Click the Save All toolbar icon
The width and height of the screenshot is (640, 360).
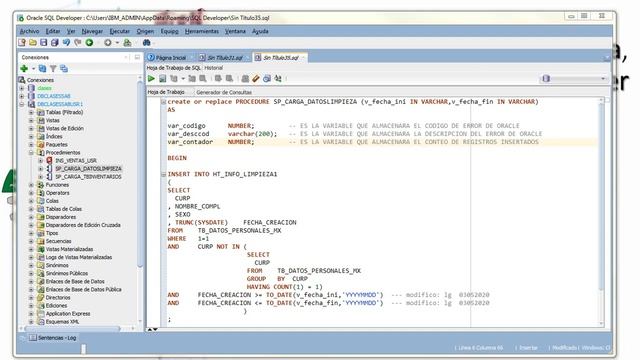click(x=55, y=42)
